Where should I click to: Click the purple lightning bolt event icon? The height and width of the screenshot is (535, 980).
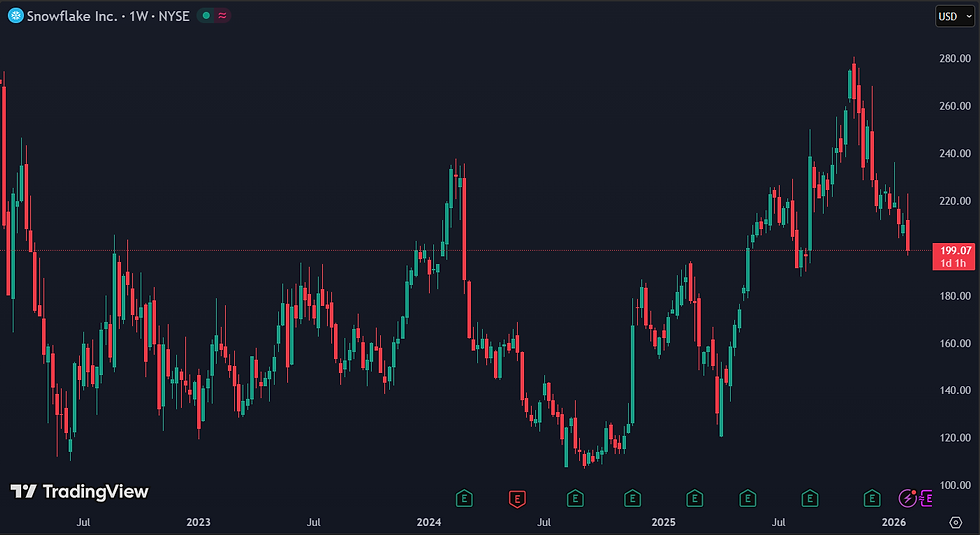[908, 498]
